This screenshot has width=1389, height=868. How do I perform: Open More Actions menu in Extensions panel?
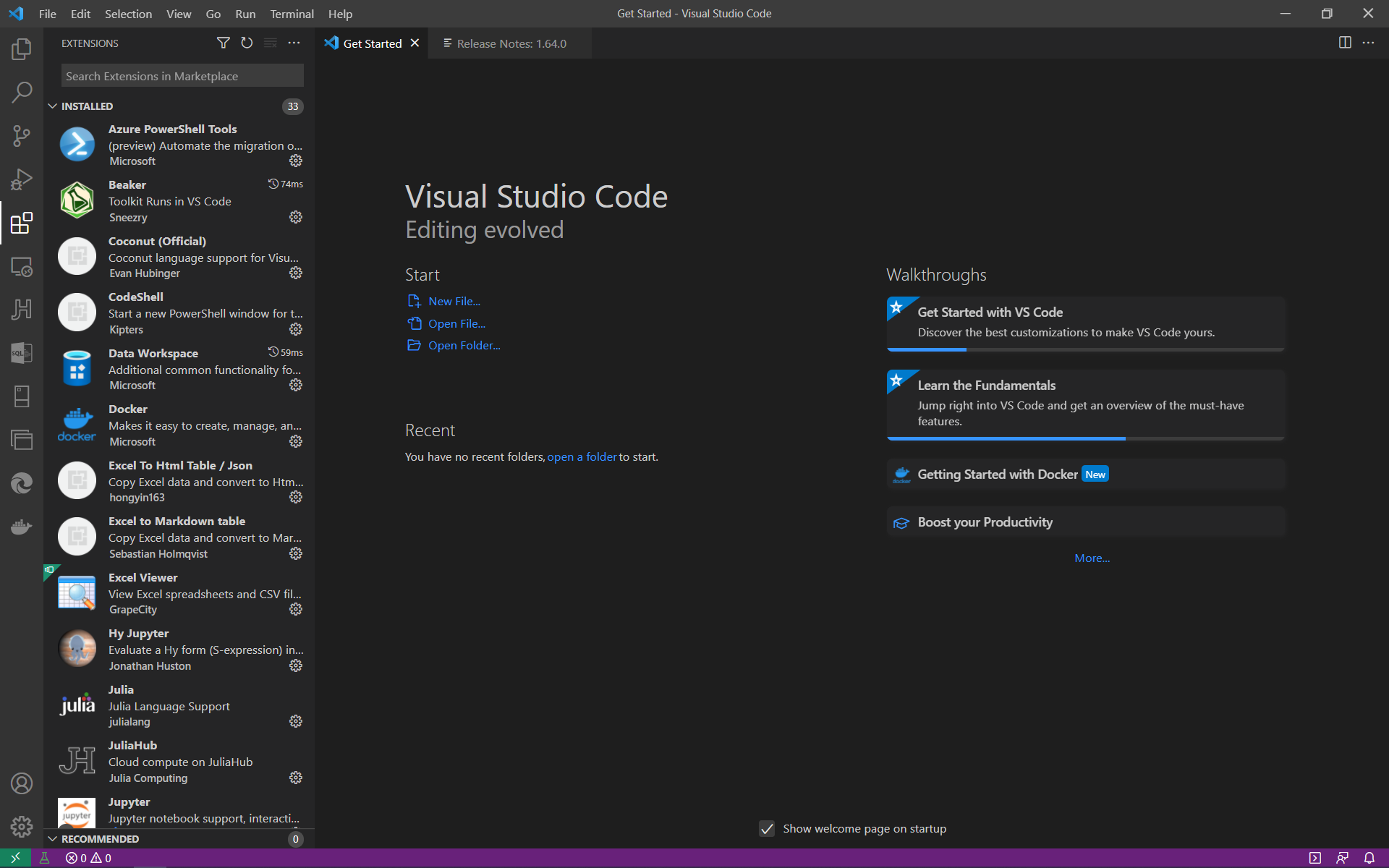point(294,43)
